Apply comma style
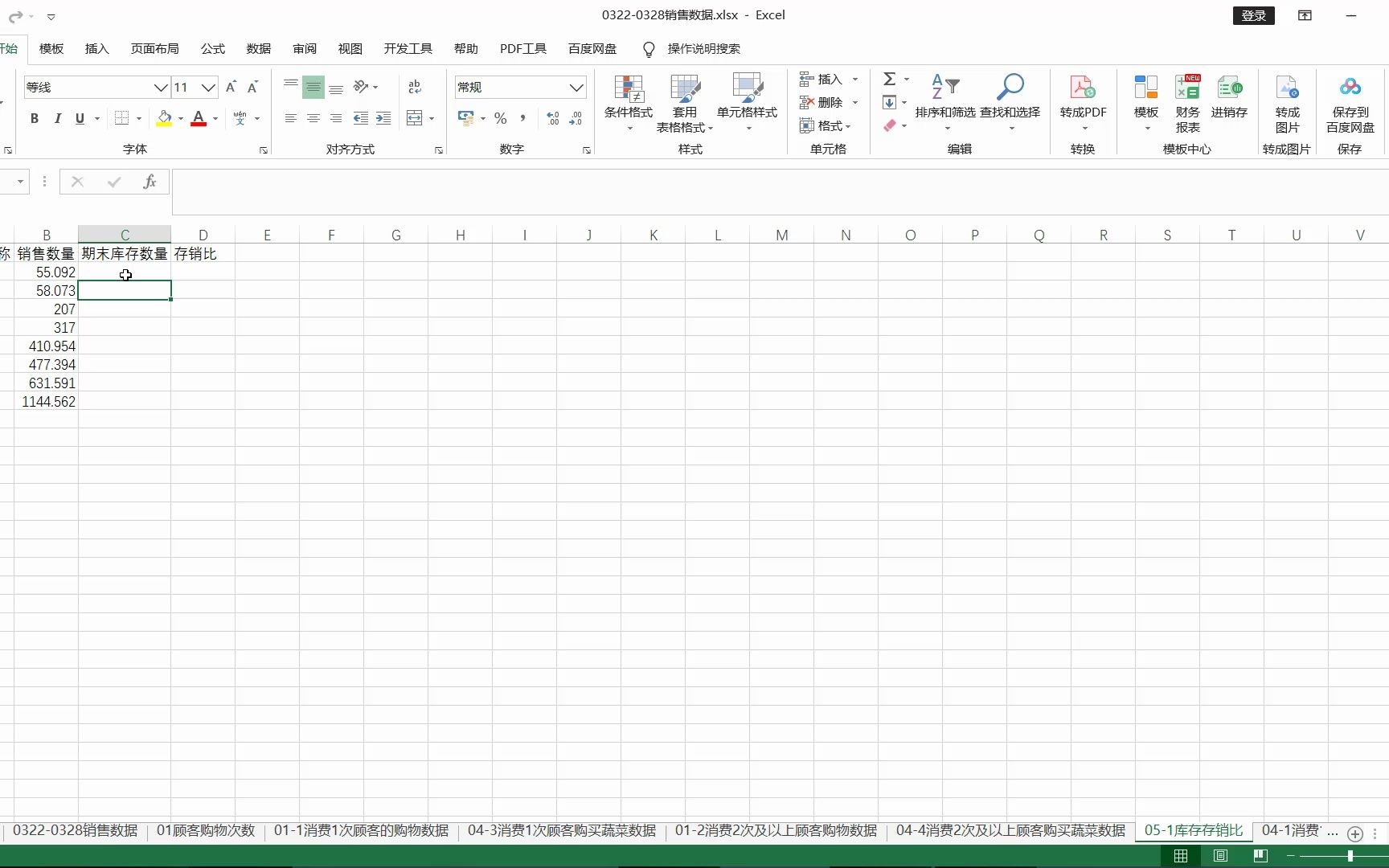The width and height of the screenshot is (1389, 868). [x=522, y=118]
